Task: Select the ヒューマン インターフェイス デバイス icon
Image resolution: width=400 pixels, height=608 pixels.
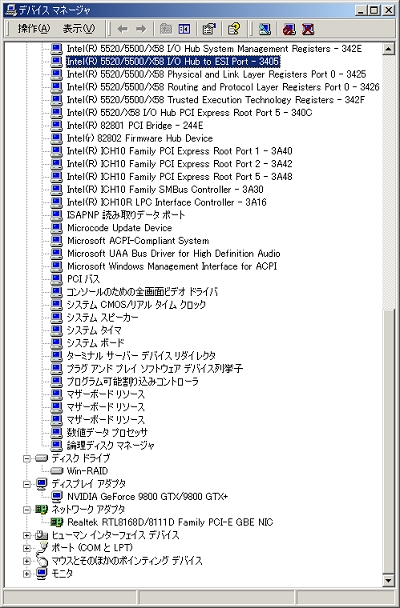Action: [x=41, y=535]
